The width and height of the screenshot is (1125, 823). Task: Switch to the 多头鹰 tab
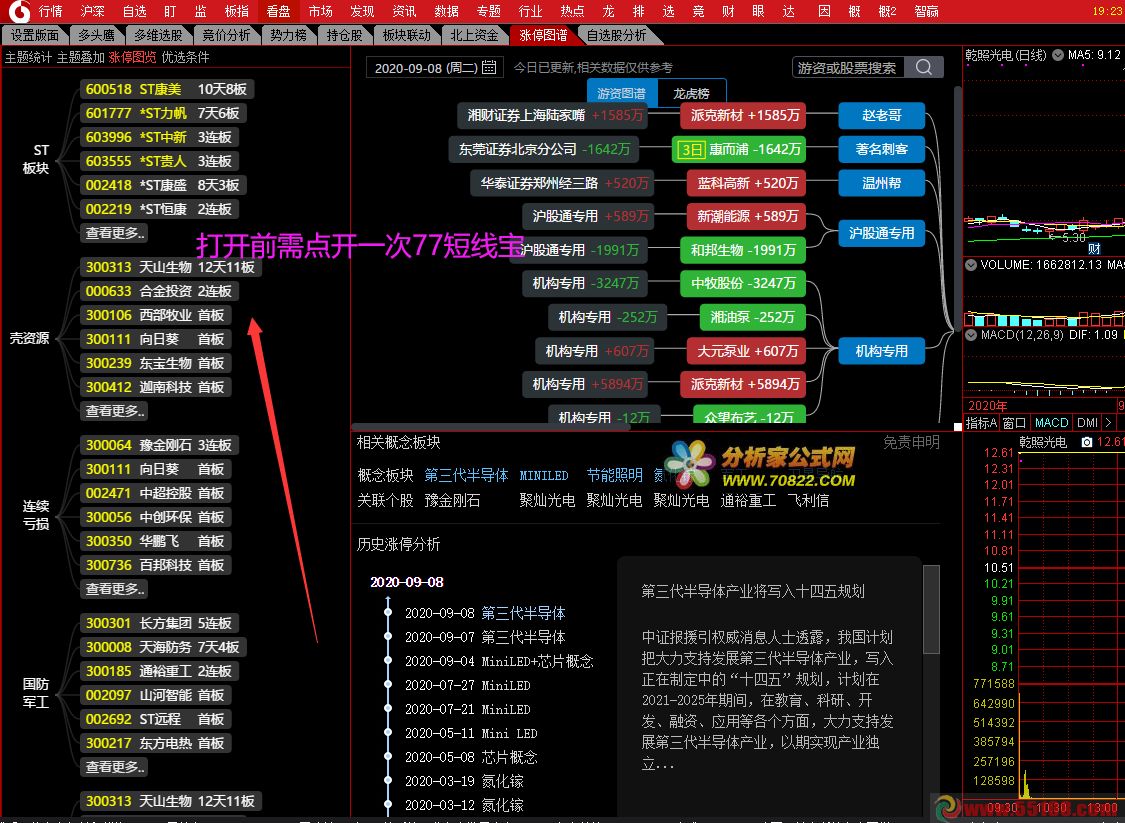(x=96, y=35)
